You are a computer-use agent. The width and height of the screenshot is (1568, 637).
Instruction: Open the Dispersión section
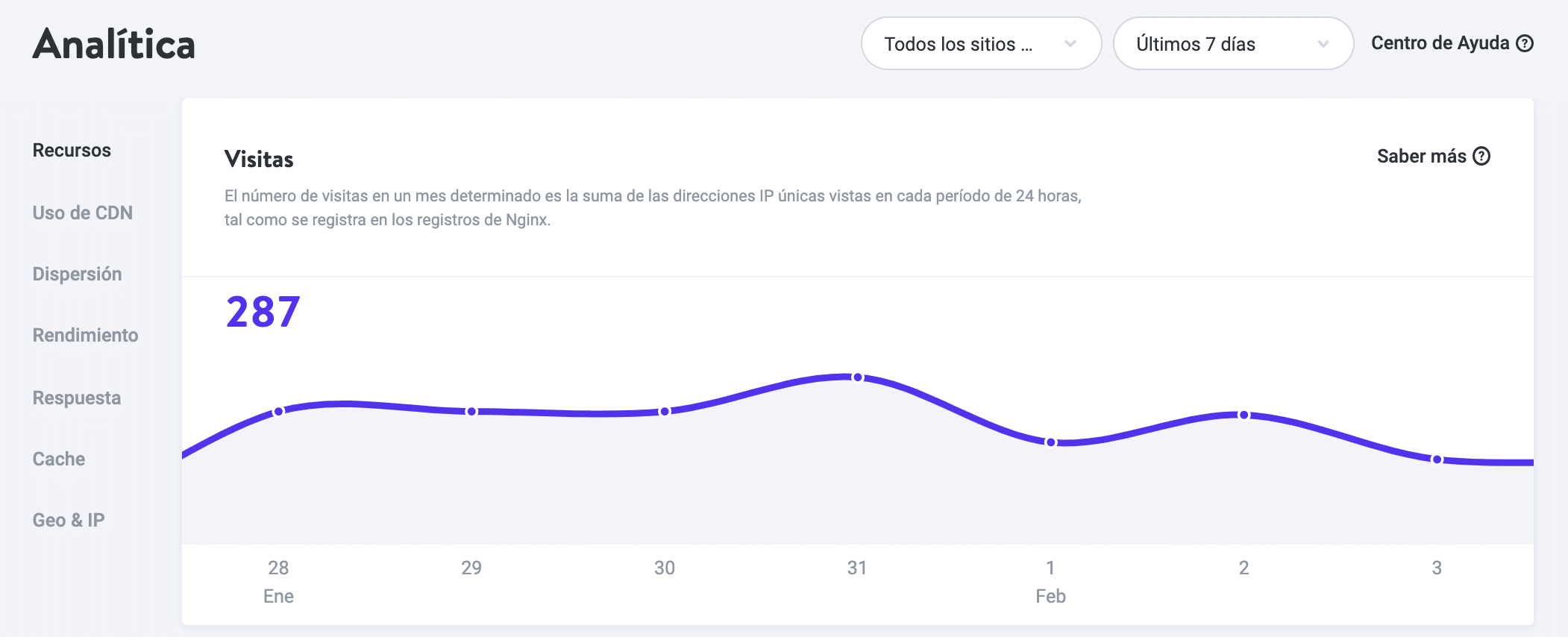[x=78, y=274]
